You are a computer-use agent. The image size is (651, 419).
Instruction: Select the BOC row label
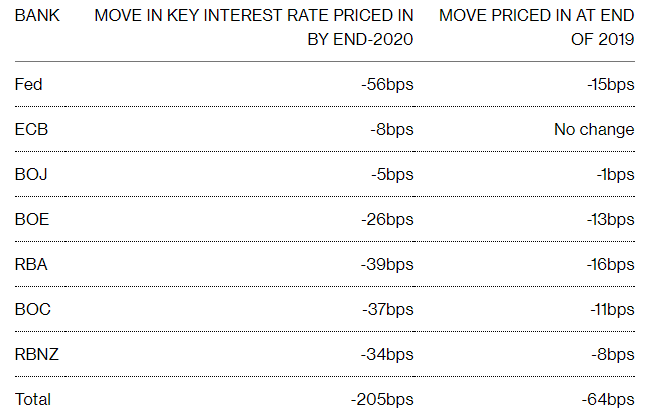coord(32,309)
